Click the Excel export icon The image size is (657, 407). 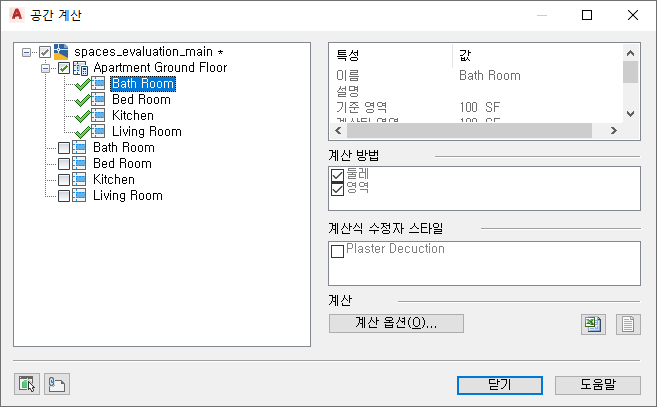click(x=593, y=324)
